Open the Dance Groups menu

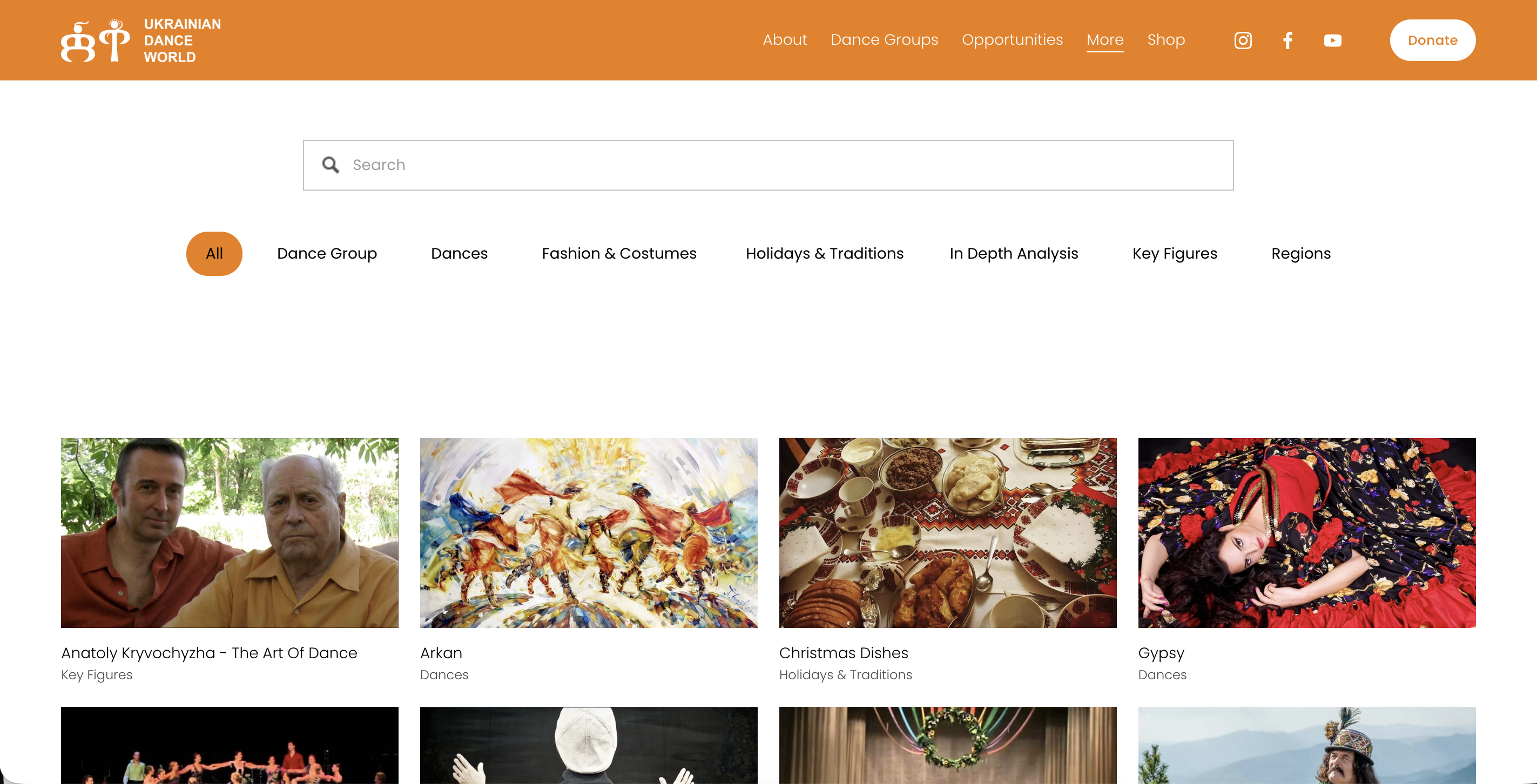(x=884, y=40)
